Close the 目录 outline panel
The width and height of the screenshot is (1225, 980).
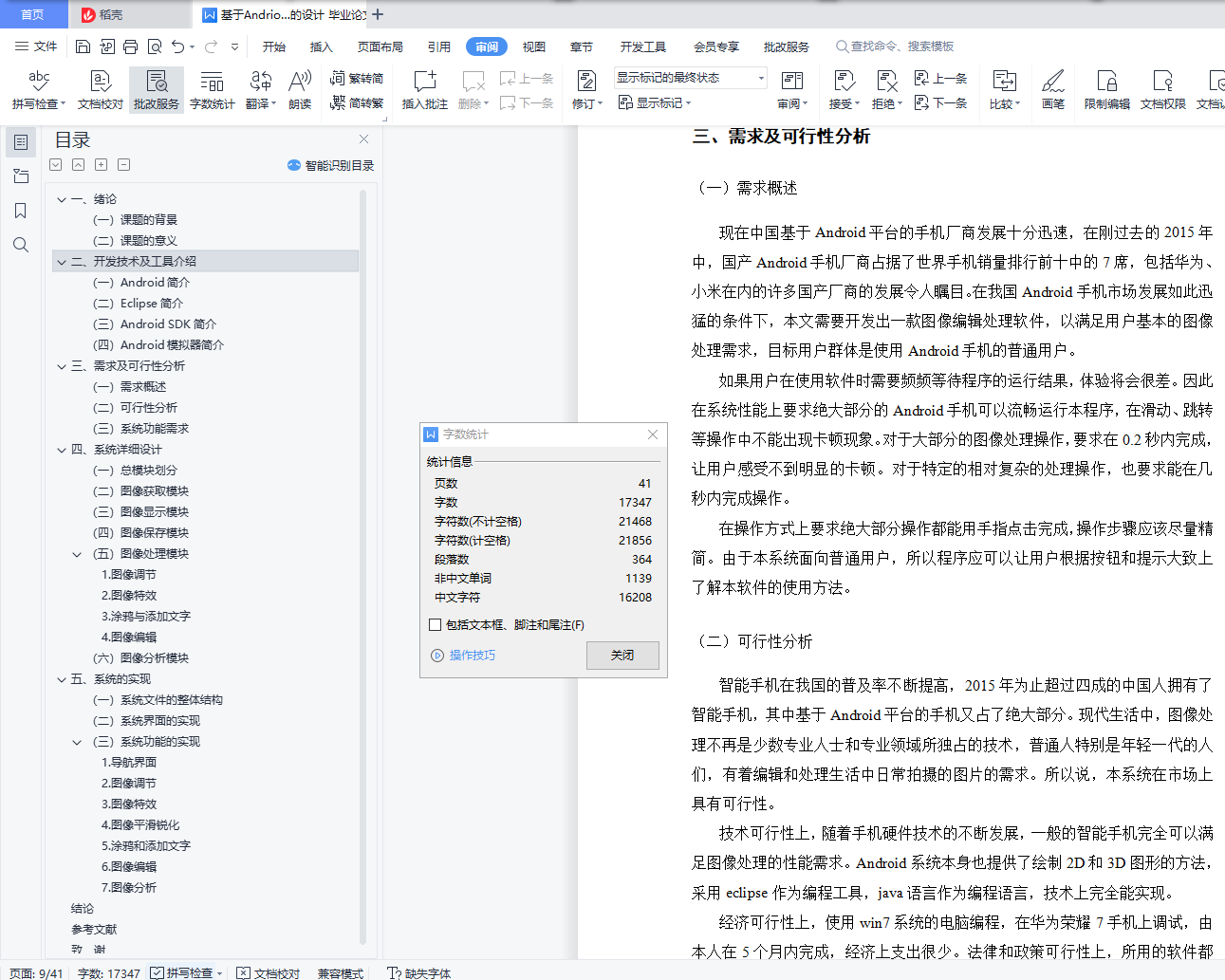point(363,139)
